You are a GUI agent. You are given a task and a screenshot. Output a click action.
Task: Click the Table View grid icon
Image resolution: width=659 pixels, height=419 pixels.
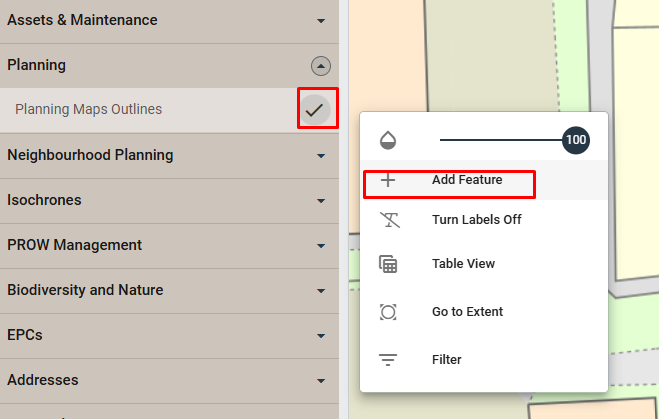(388, 265)
